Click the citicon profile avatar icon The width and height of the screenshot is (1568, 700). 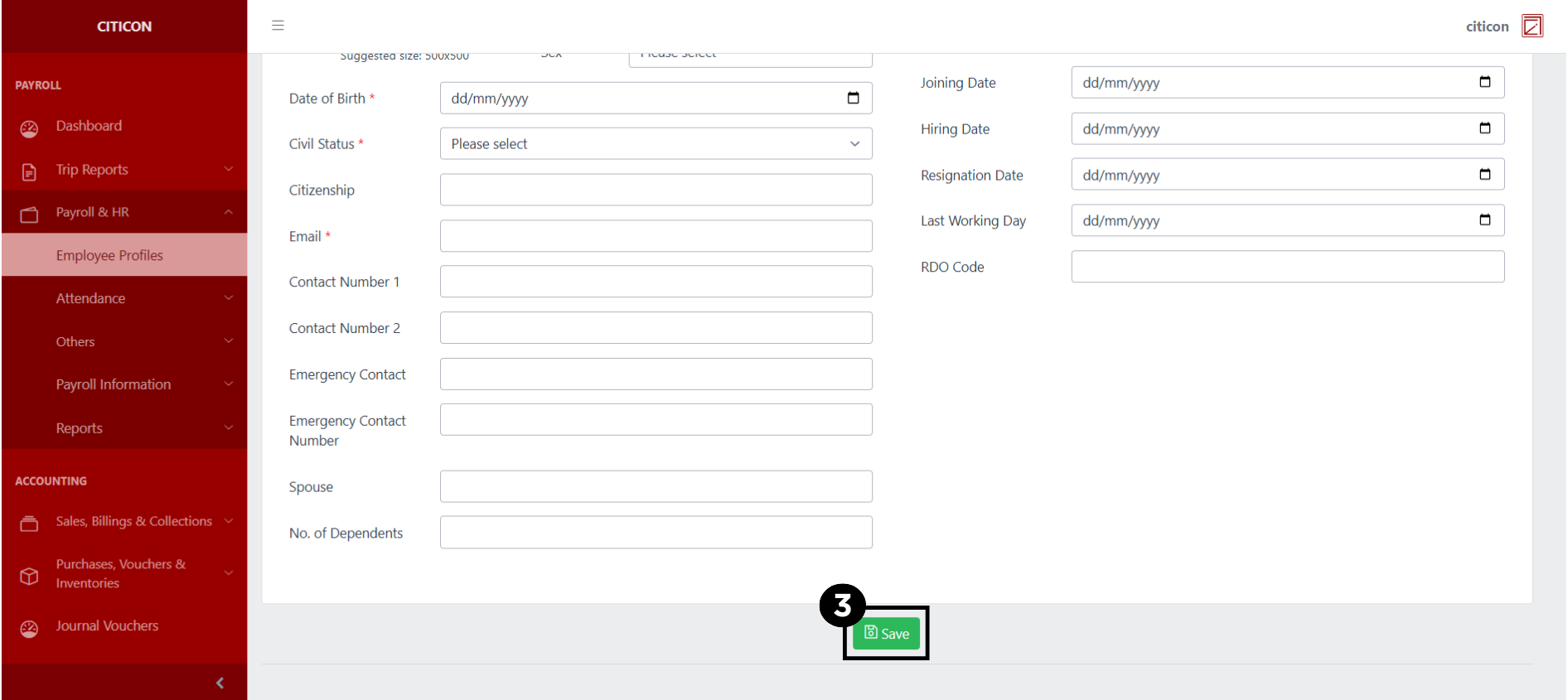point(1532,27)
